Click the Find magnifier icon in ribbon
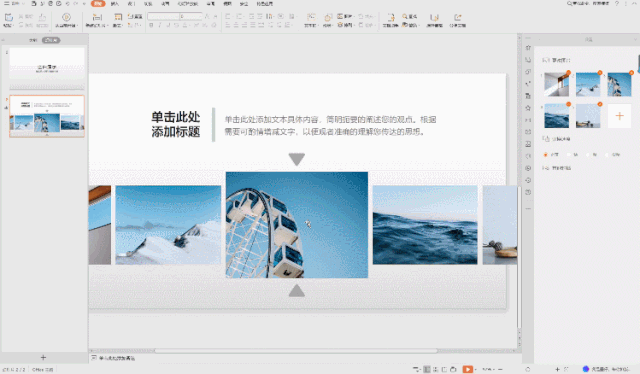 (404, 16)
